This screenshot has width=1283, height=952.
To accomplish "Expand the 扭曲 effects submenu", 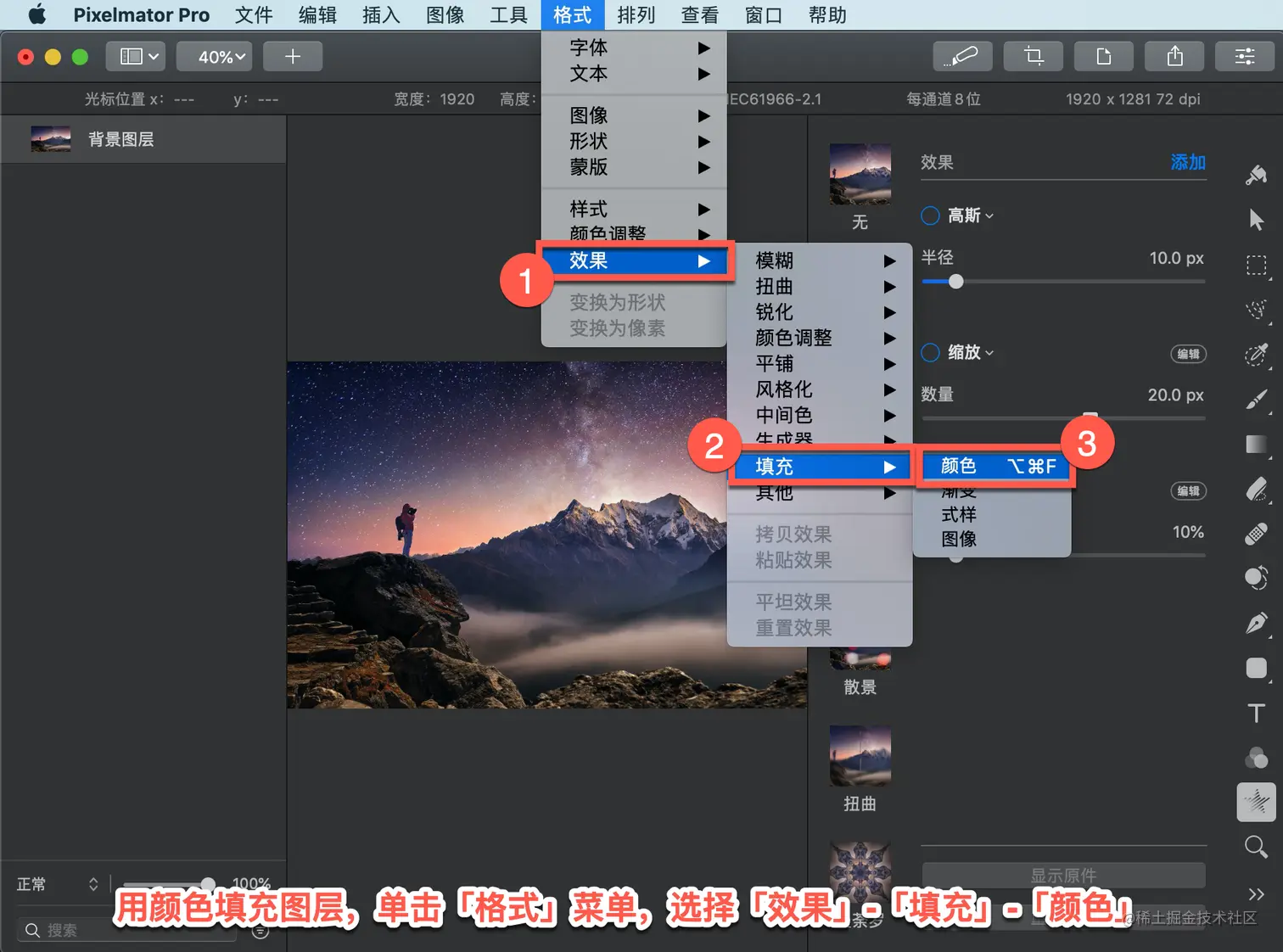I will click(x=820, y=286).
